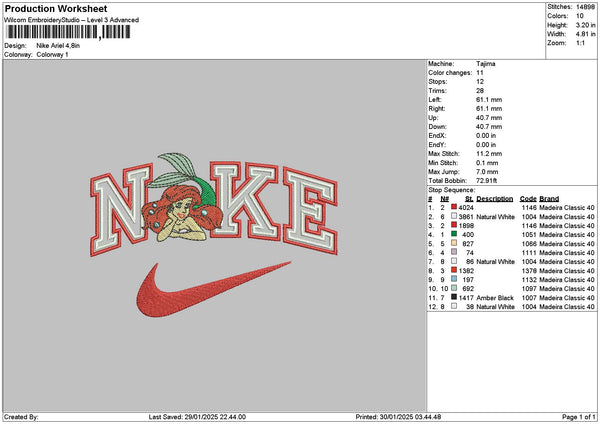This screenshot has height=424, width=600.
Task: Click the Total Bobbin value 72.91ft
Action: [486, 181]
